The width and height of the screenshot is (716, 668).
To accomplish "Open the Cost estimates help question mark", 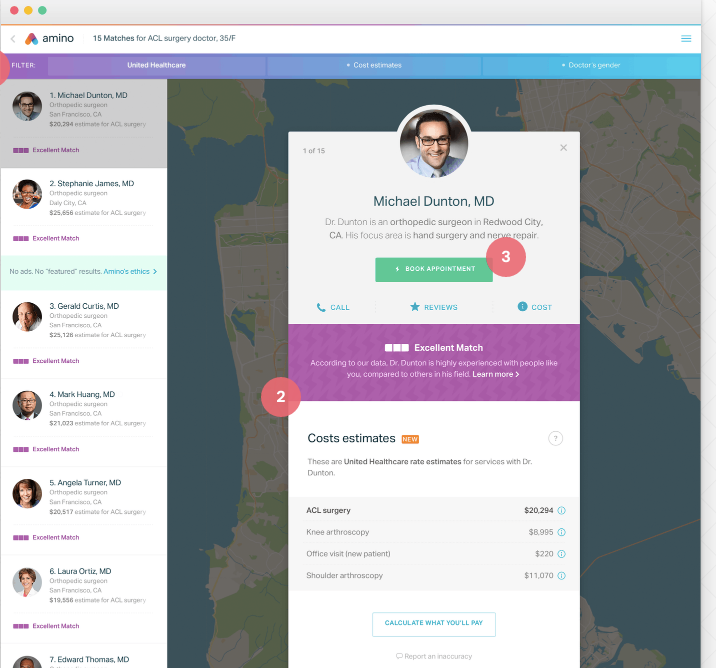I will point(555,438).
